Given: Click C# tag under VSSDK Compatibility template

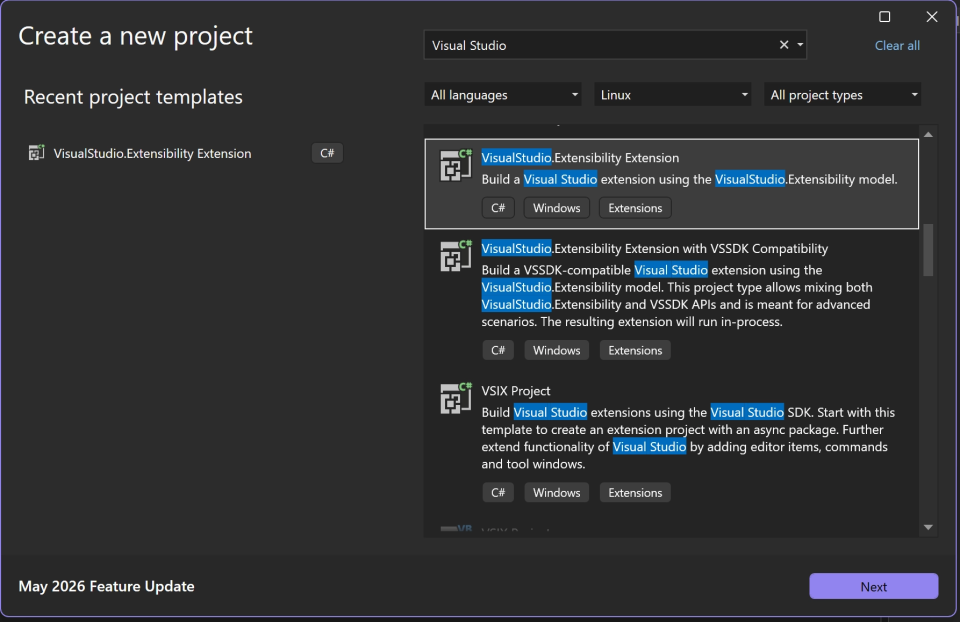Looking at the screenshot, I should tap(498, 350).
